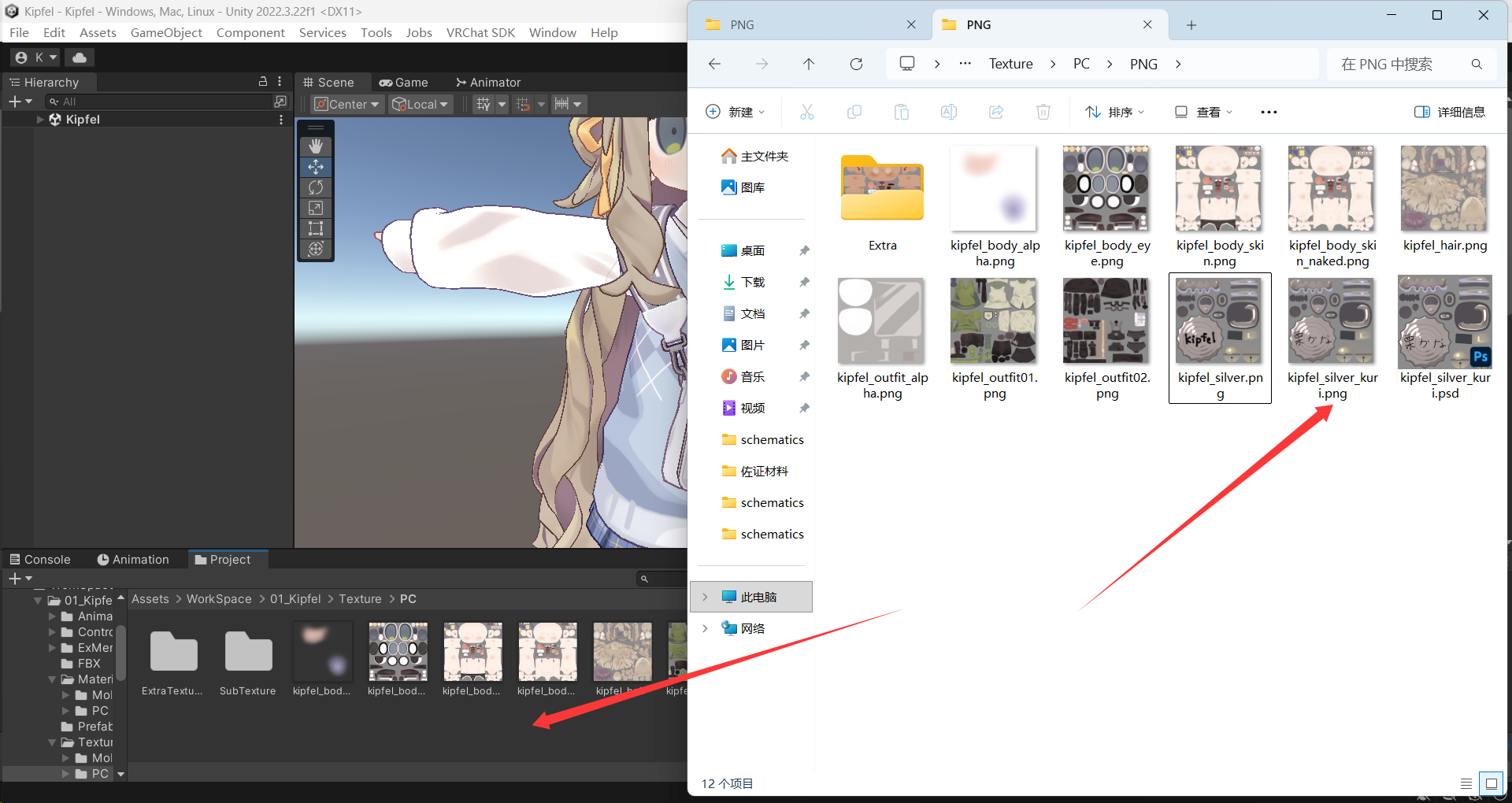Choose the Scale tool in Scene toolbar
The image size is (1512, 803).
pos(316,208)
